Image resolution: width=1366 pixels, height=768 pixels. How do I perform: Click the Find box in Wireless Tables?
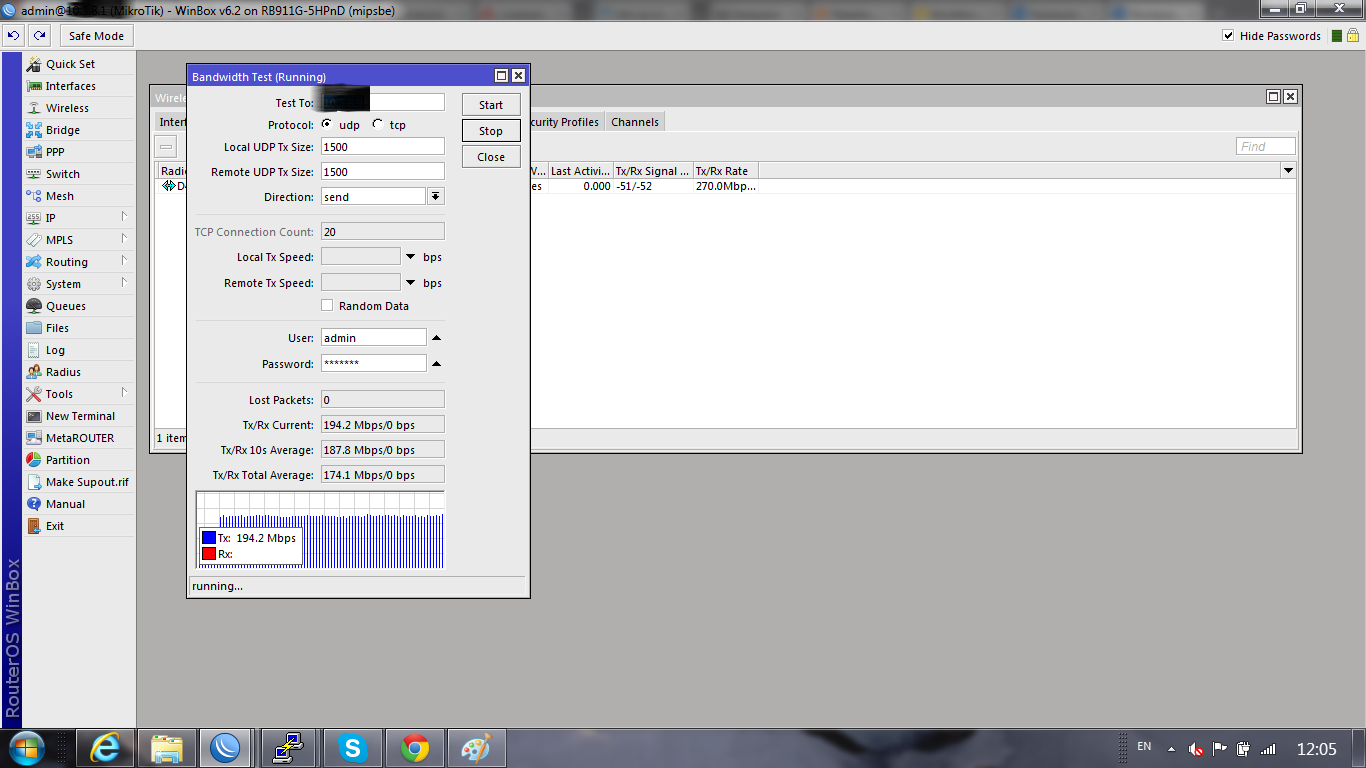pos(1266,147)
